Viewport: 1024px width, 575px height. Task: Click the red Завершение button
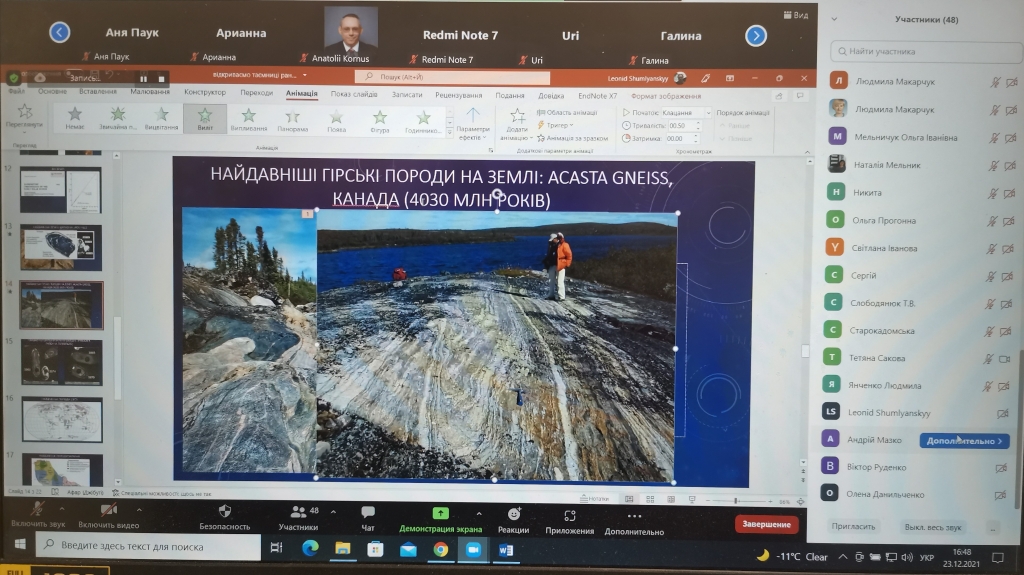(x=767, y=524)
